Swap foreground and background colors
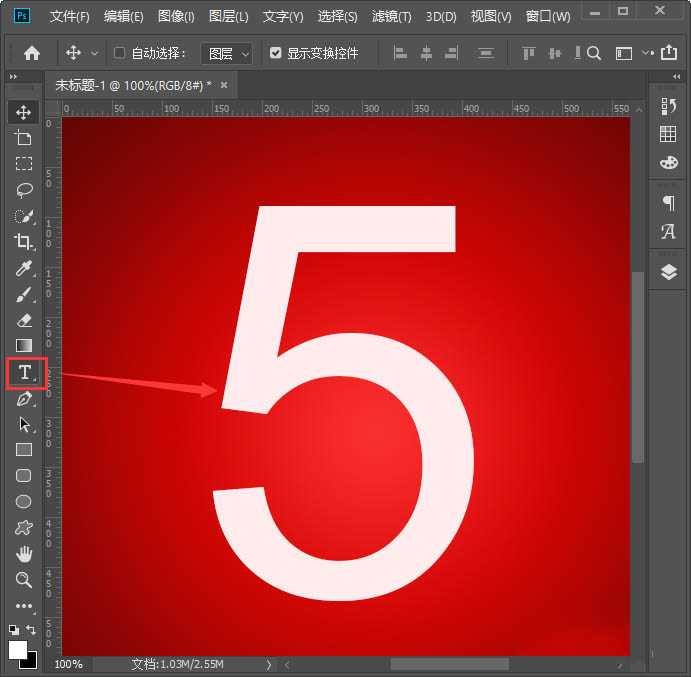This screenshot has height=677, width=691. pos(32,630)
